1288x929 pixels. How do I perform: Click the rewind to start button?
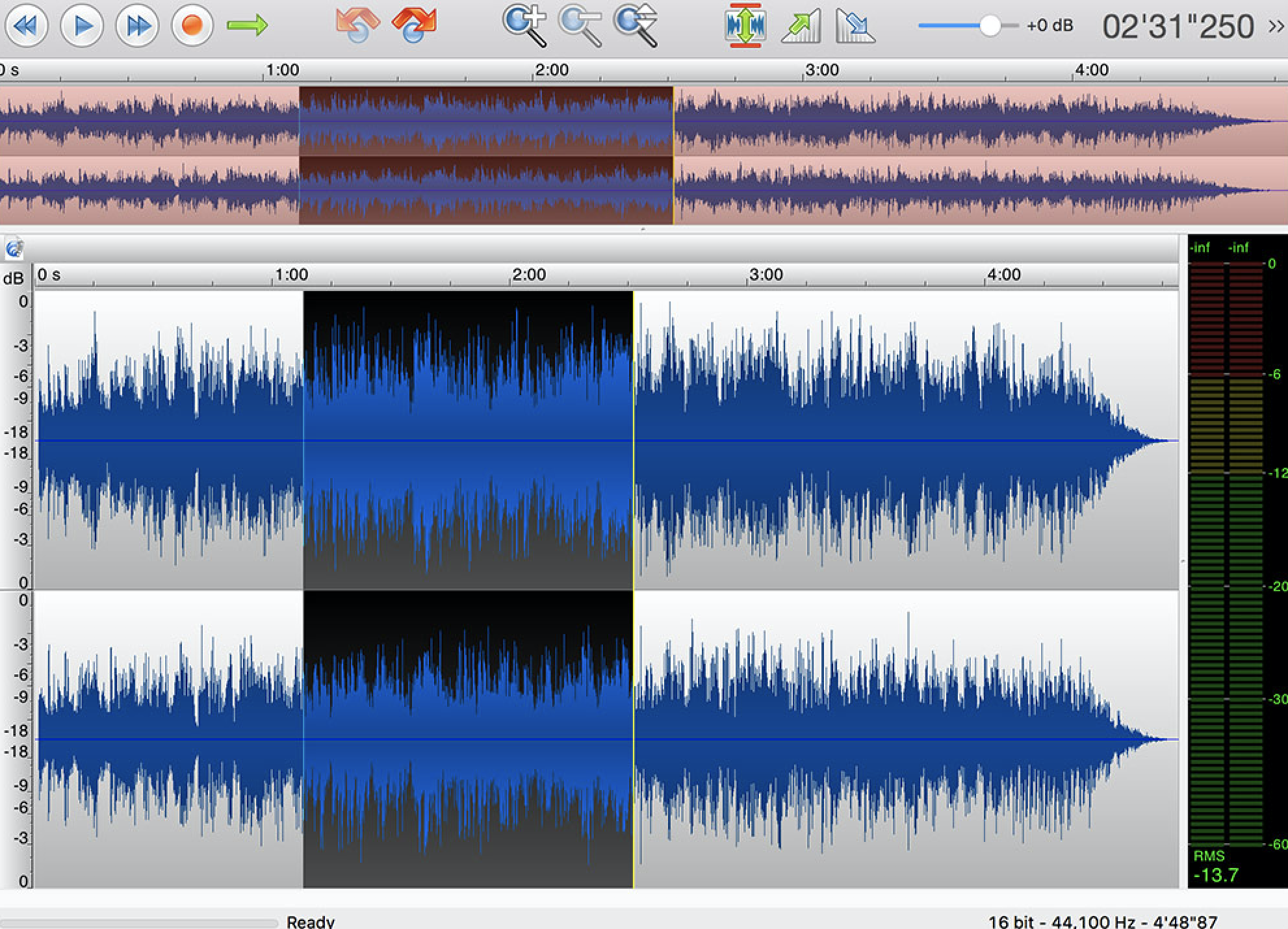(27, 26)
